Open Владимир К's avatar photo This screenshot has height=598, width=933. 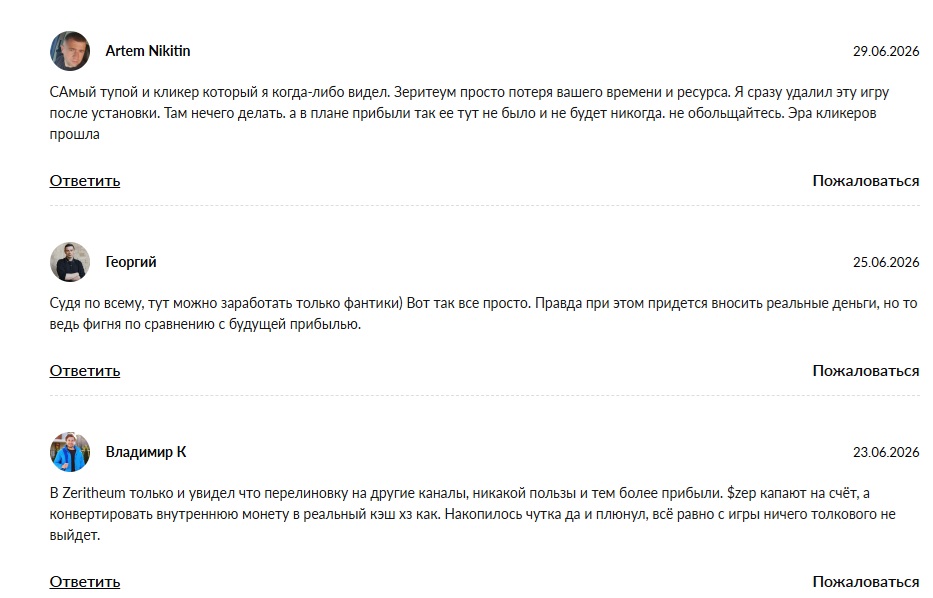70,452
